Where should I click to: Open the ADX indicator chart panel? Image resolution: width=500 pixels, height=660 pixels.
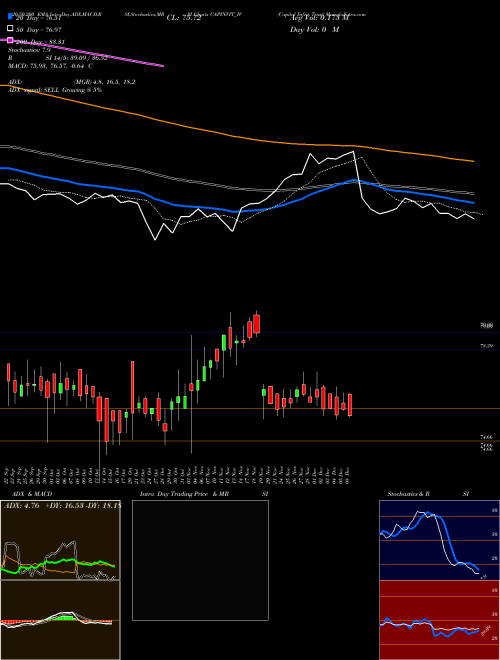coord(60,540)
